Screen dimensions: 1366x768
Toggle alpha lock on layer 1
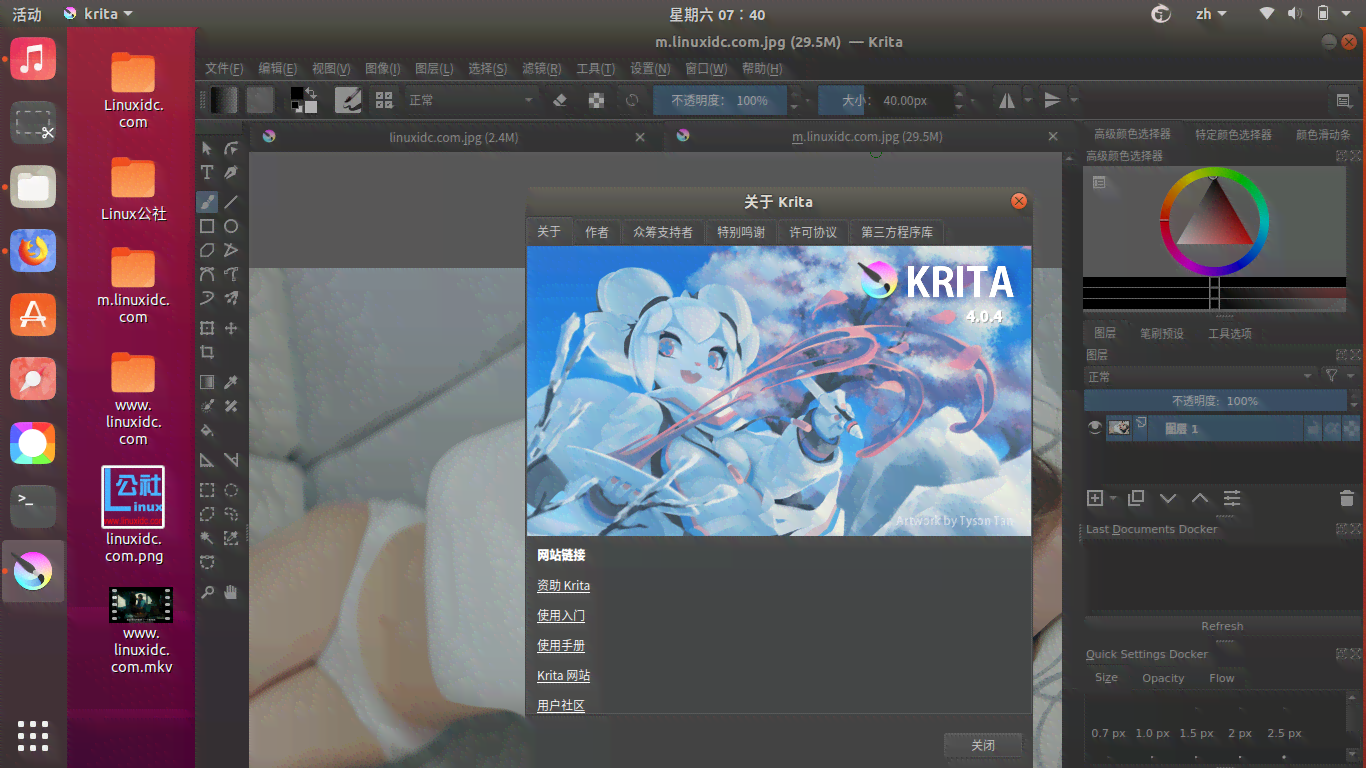click(x=1351, y=429)
